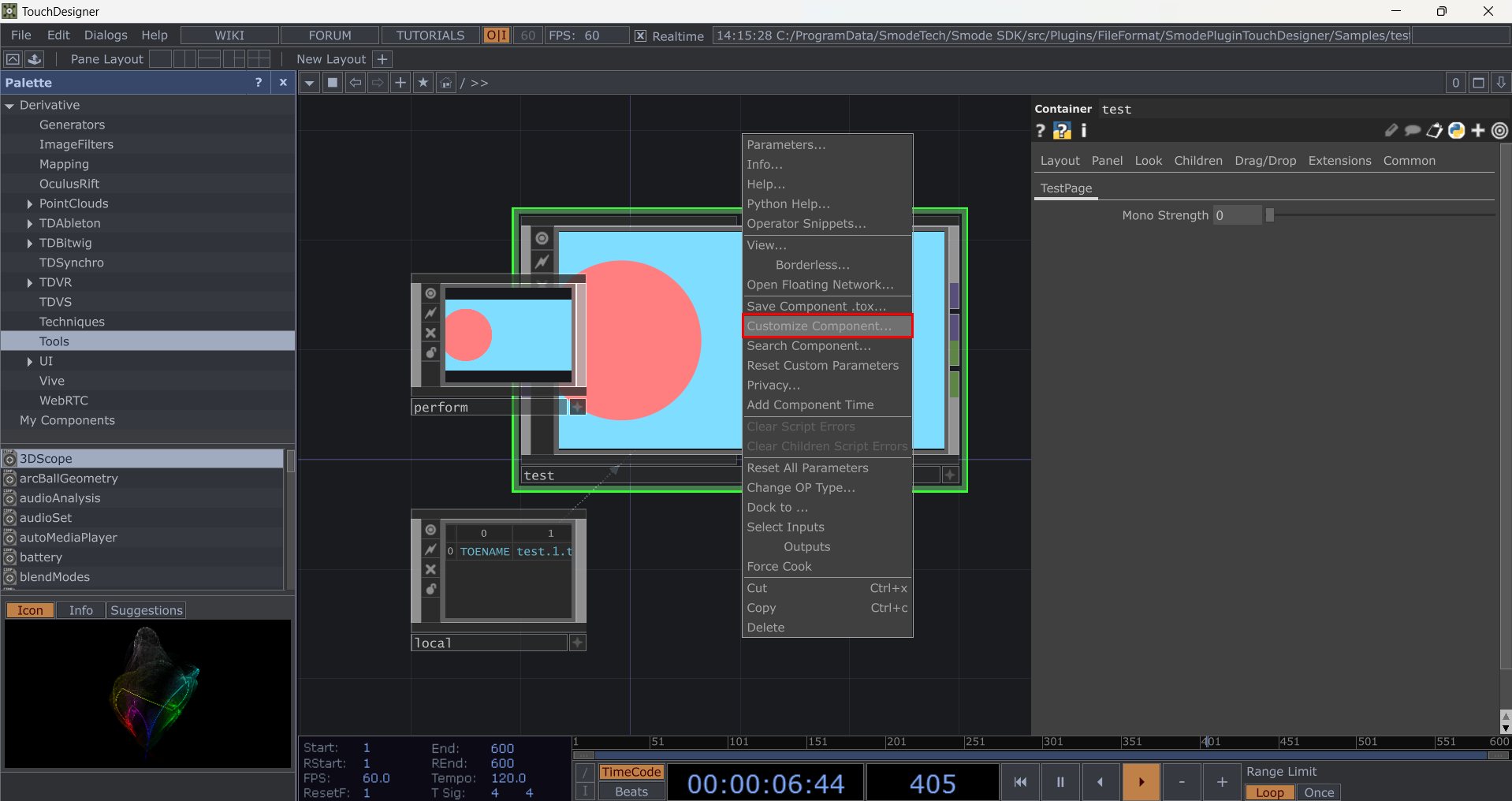Image resolution: width=1512 pixels, height=801 pixels.
Task: Open the WIKI link button
Action: click(229, 35)
